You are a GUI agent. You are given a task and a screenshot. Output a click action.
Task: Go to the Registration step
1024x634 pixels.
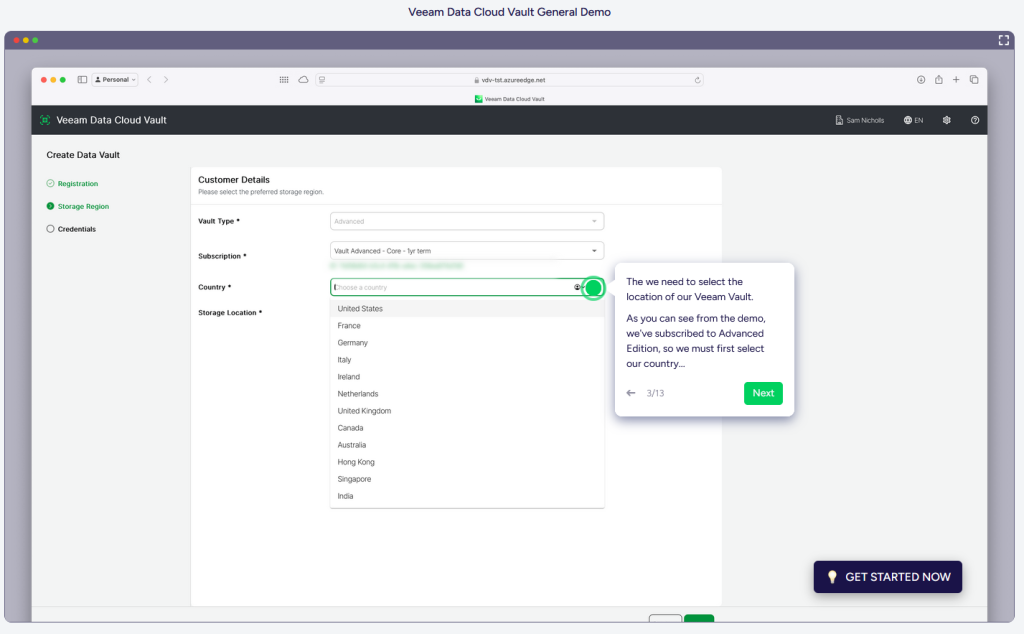click(72, 183)
